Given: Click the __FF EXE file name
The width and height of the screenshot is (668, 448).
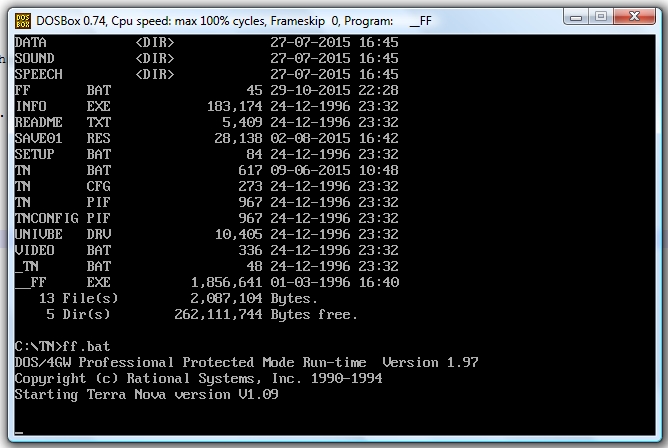Looking at the screenshot, I should click(63, 282).
